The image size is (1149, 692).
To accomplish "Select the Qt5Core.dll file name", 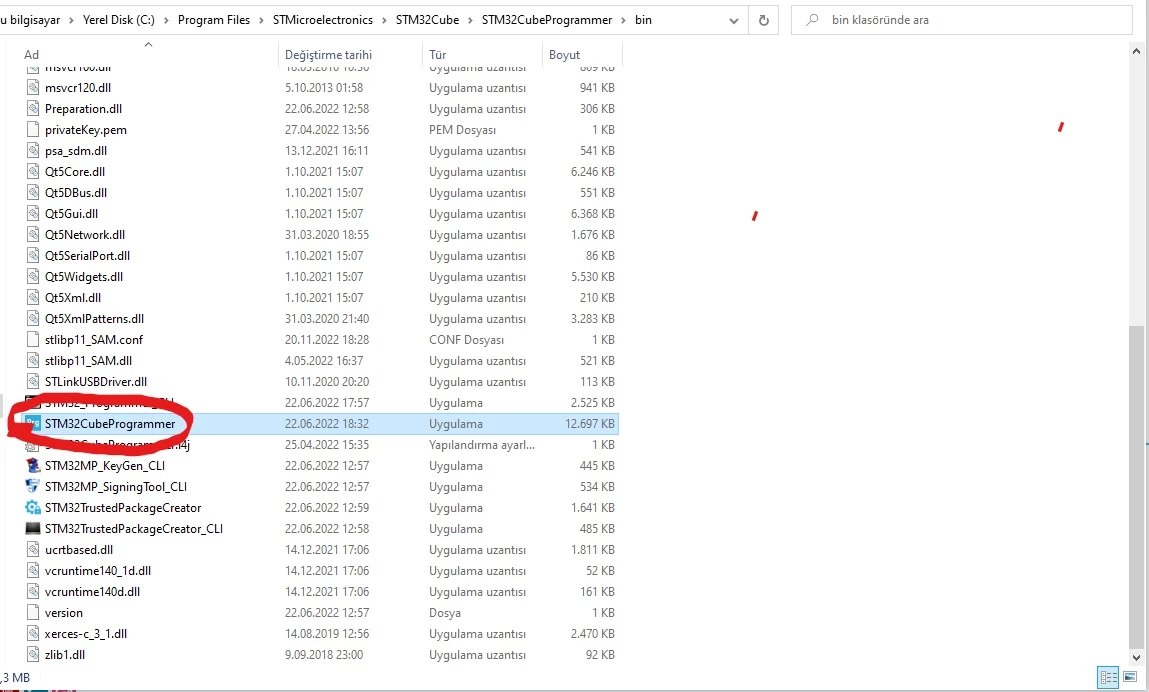I will tap(75, 172).
